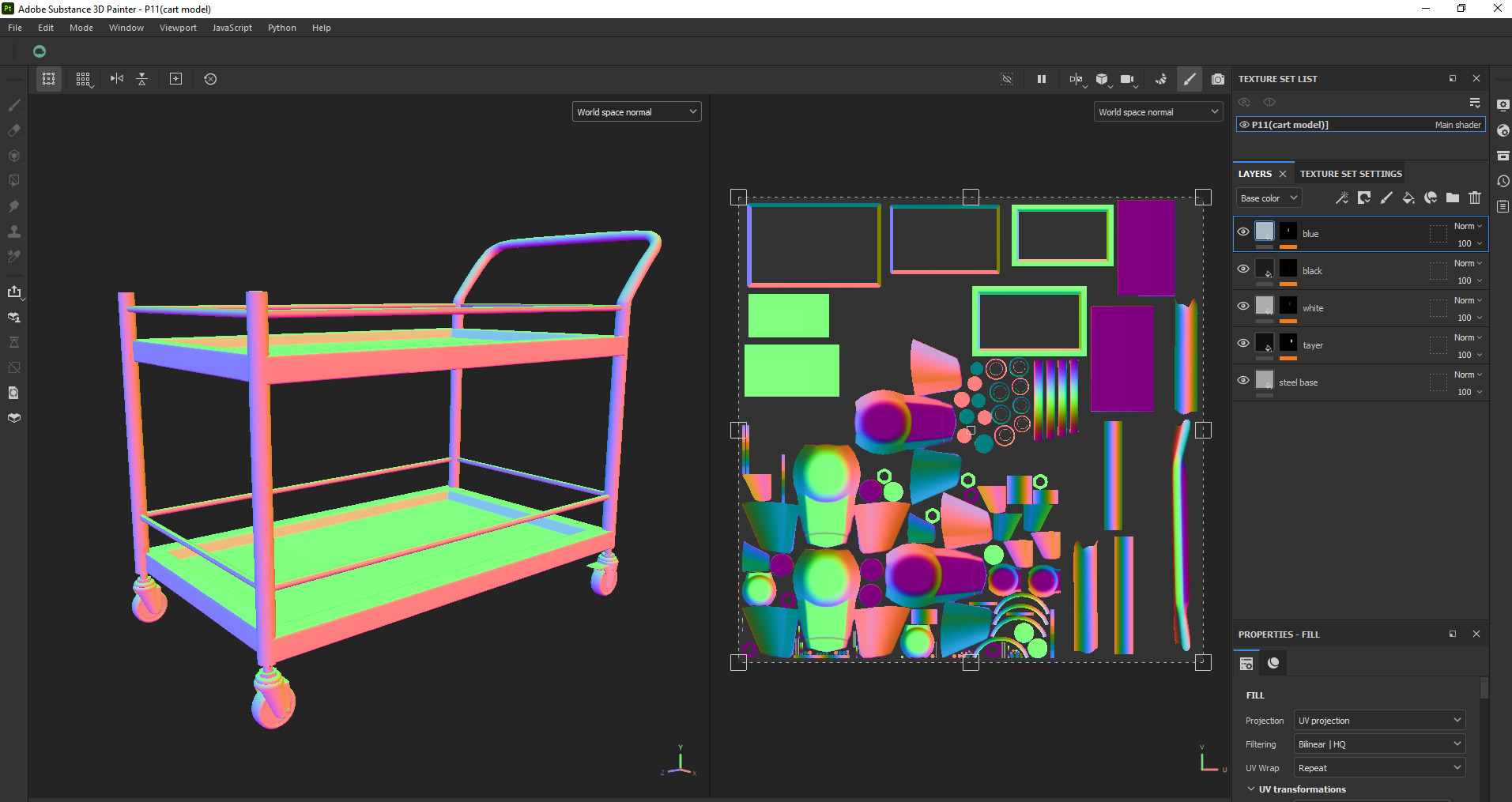This screenshot has height=802, width=1512.
Task: Toggle the hide-selection dashed eye icon
Action: click(1007, 79)
